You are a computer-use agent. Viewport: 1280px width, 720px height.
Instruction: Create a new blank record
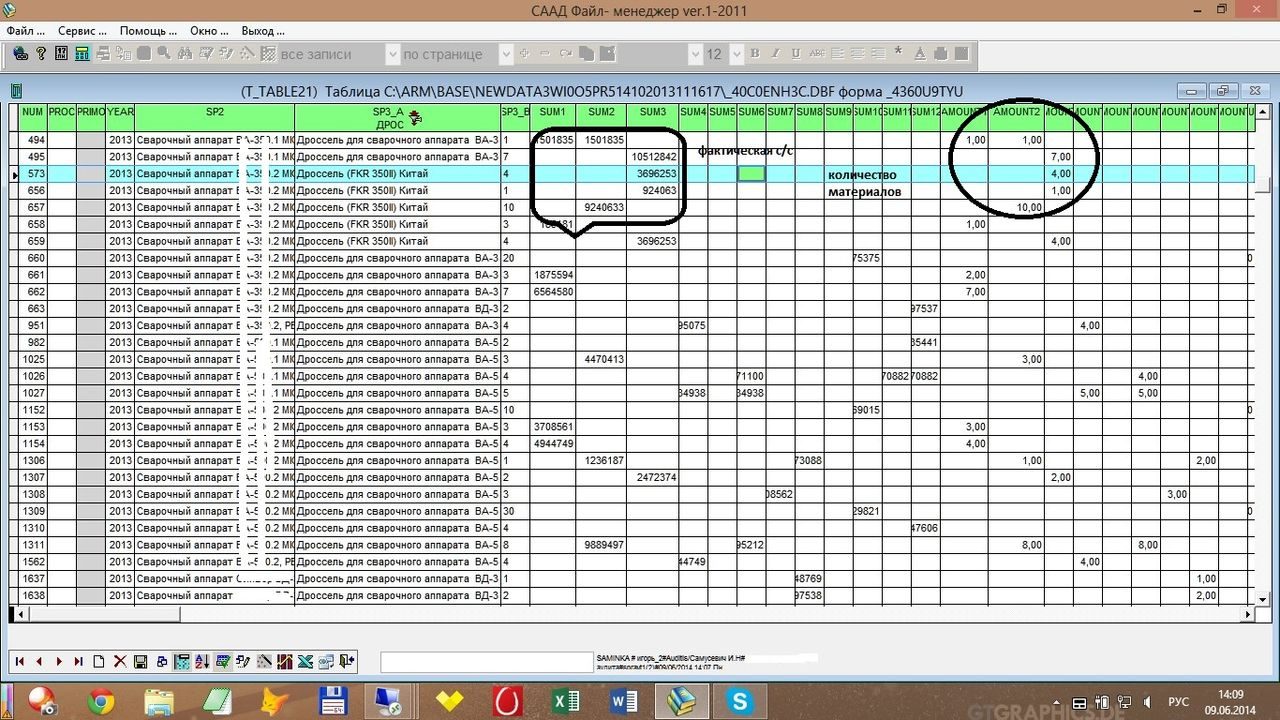pos(99,661)
